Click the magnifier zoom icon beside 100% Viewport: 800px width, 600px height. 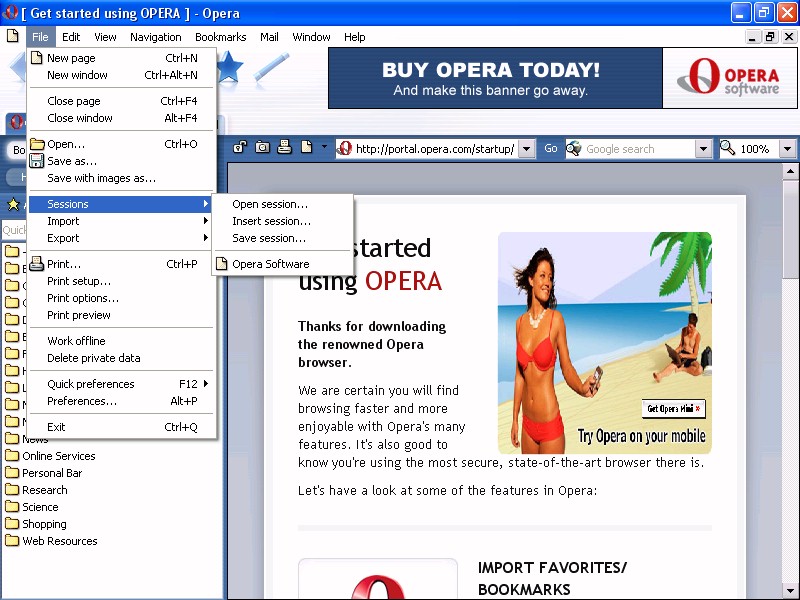[x=727, y=149]
